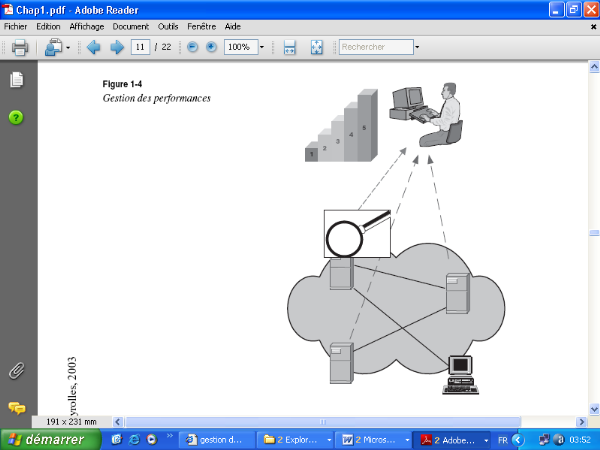The width and height of the screenshot is (600, 450).
Task: Click the zoom out minus button
Action: 192,47
